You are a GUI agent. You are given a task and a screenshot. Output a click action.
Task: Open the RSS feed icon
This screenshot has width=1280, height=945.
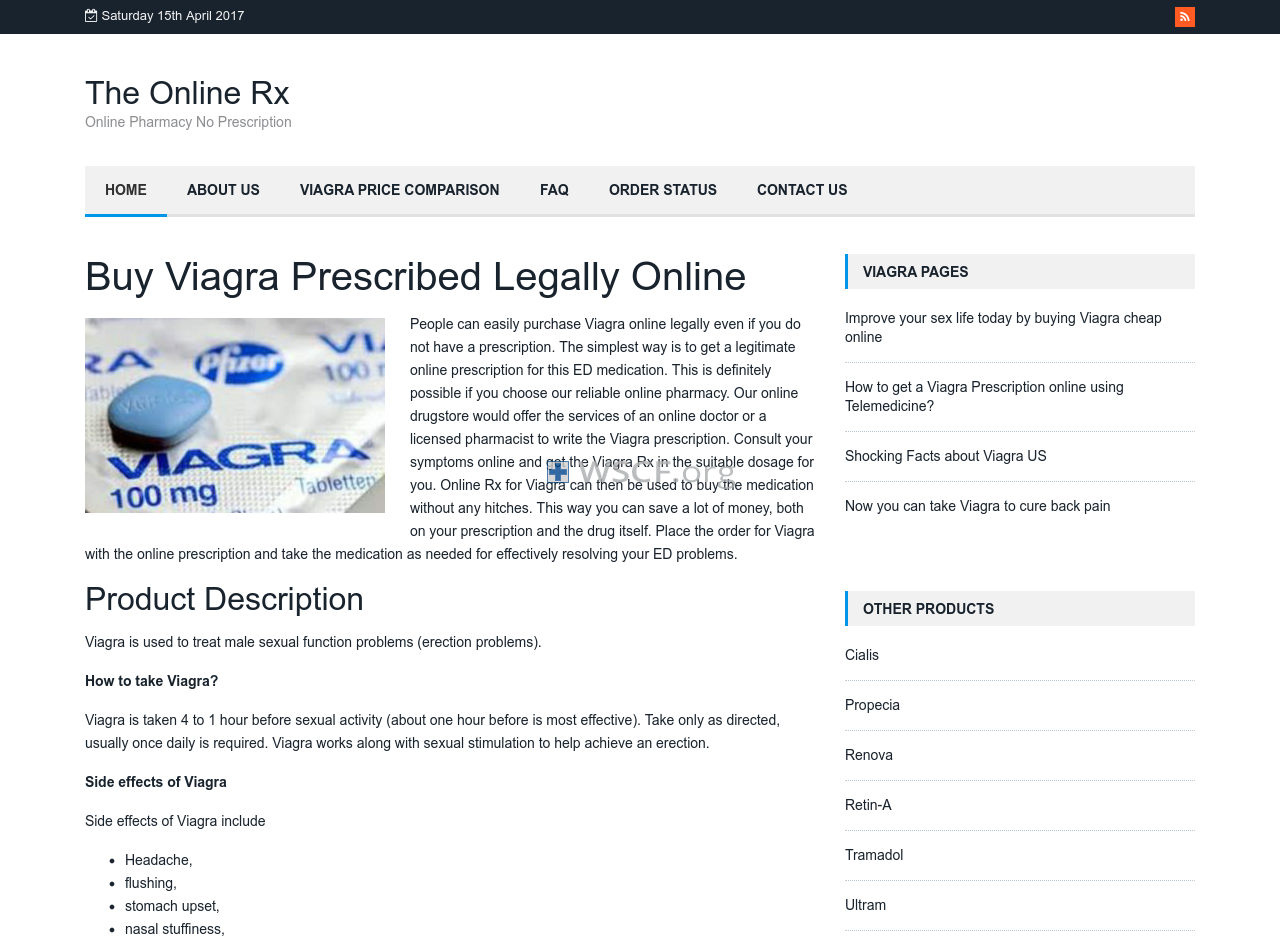[1184, 17]
